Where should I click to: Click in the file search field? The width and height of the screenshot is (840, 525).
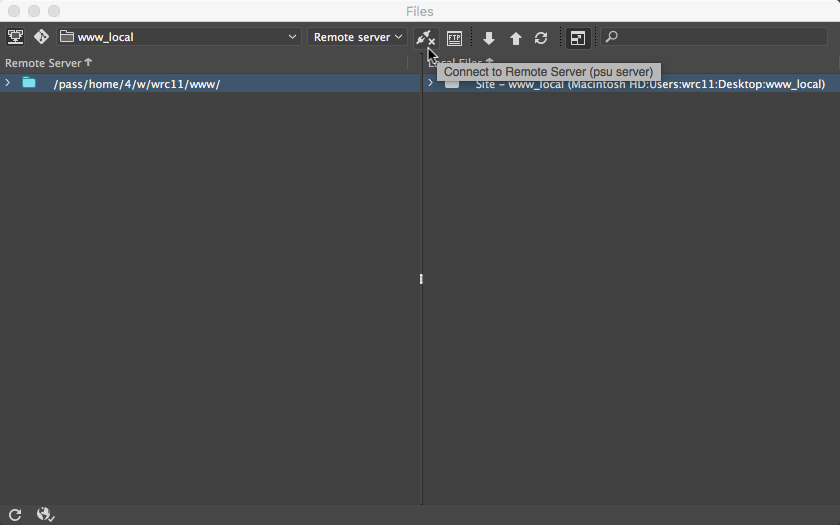(720, 37)
